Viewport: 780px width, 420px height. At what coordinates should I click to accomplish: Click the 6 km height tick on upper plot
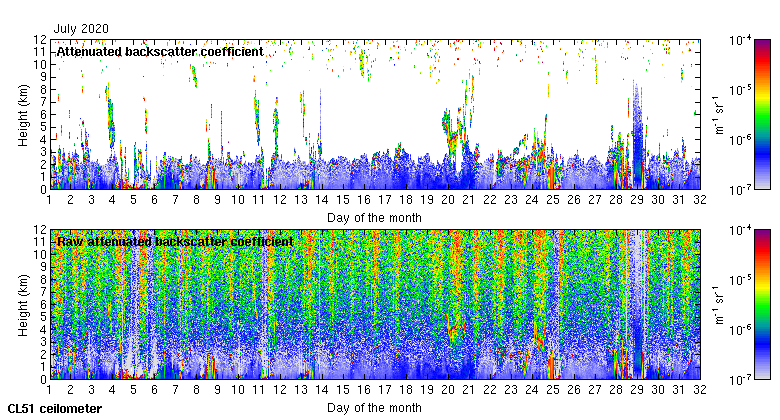(44, 114)
